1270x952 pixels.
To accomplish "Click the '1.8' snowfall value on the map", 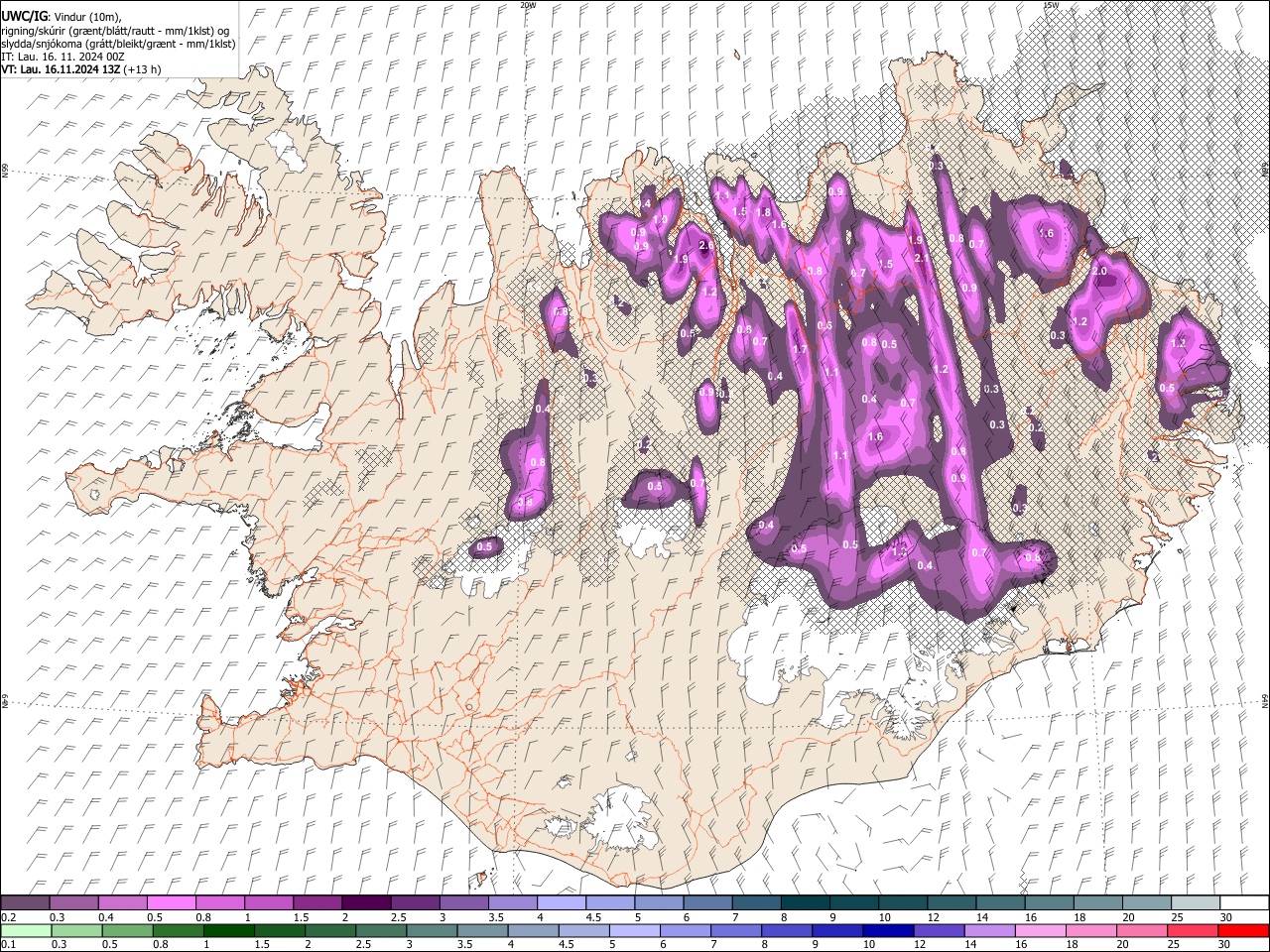I will pos(764,212).
